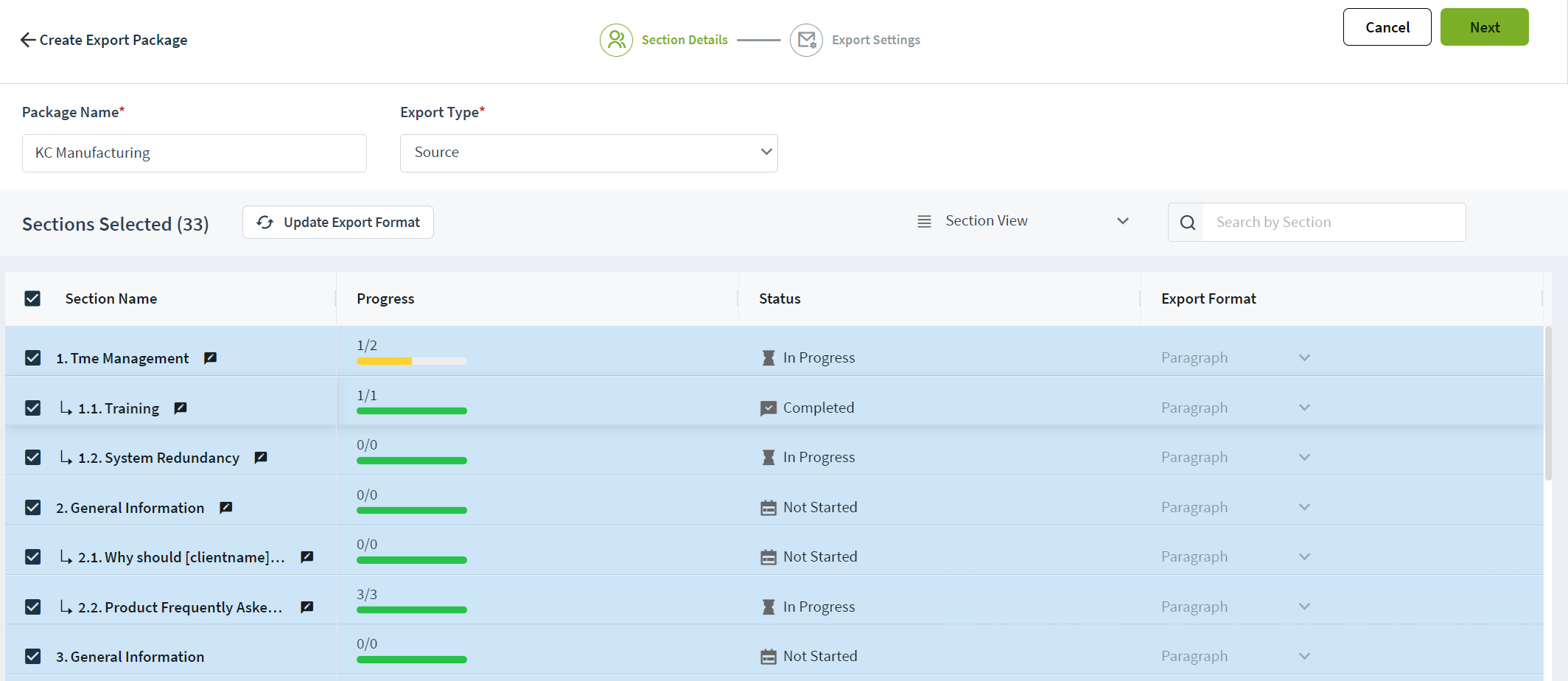This screenshot has height=681, width=1568.
Task: Click sub-section arrow beside 1.2. System Redundancy
Action: [x=66, y=458]
